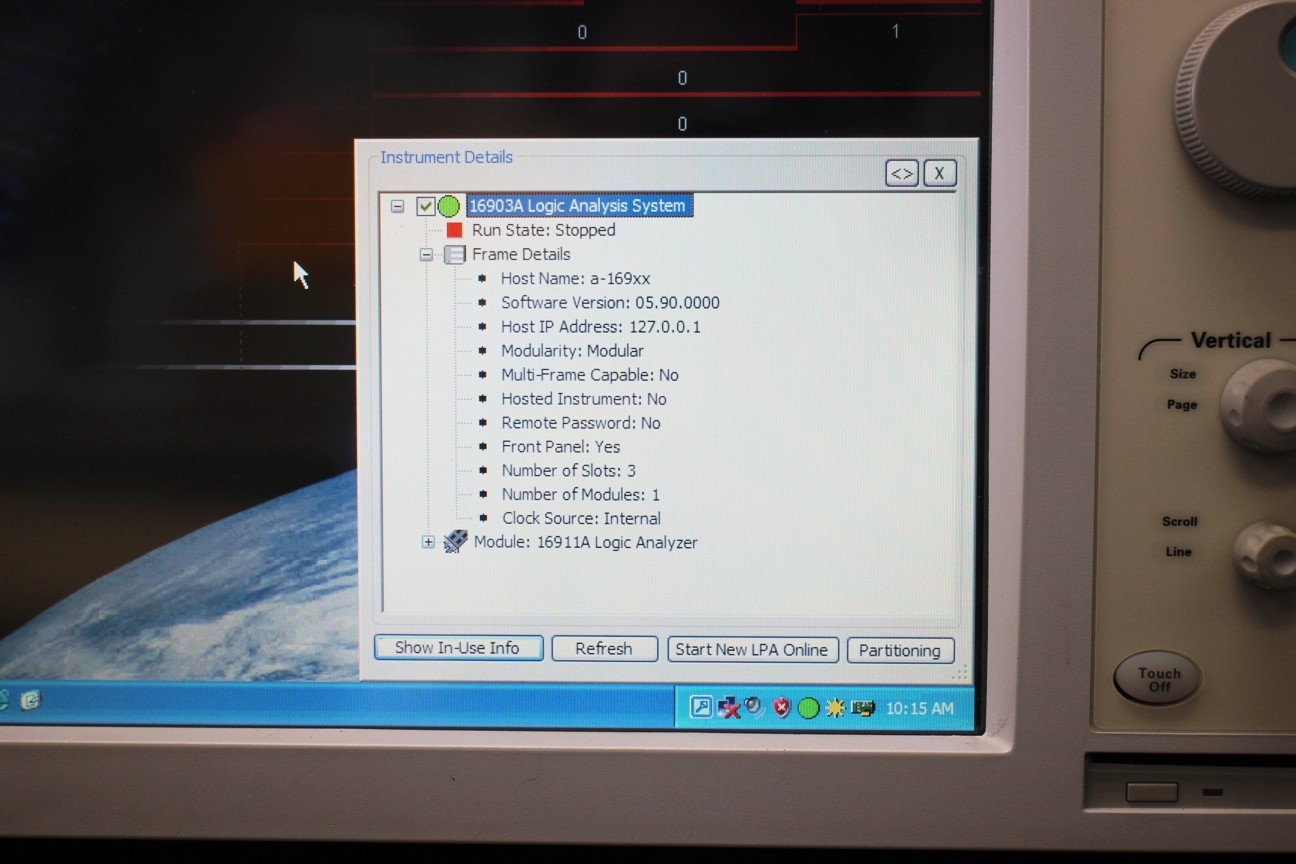Select Number of Modules: 1 row
Viewport: 1296px width, 864px height.
point(580,494)
